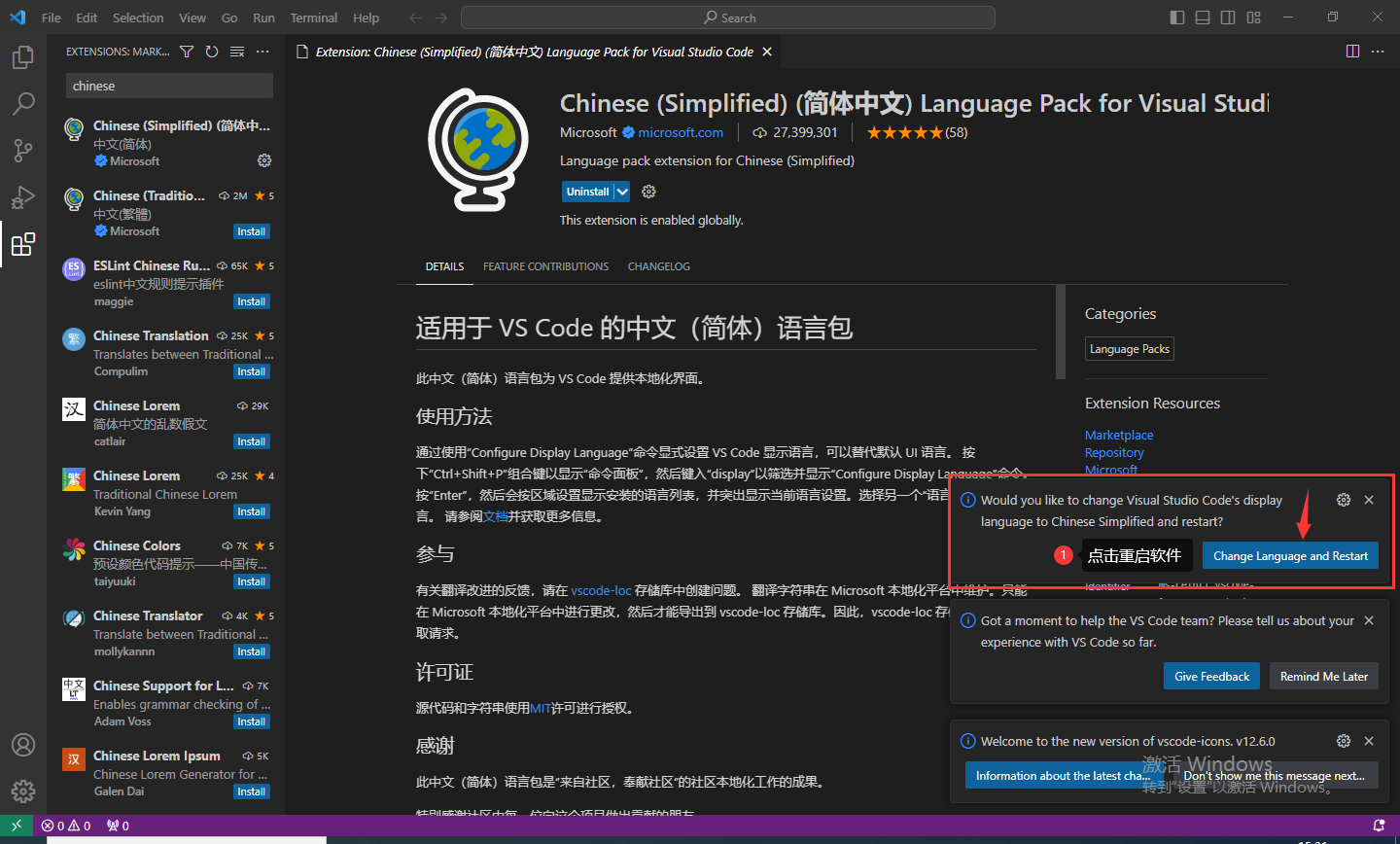Screen dimensions: 1400x844
Task: Install ESLint Chinese Rules extension
Action: coord(252,301)
